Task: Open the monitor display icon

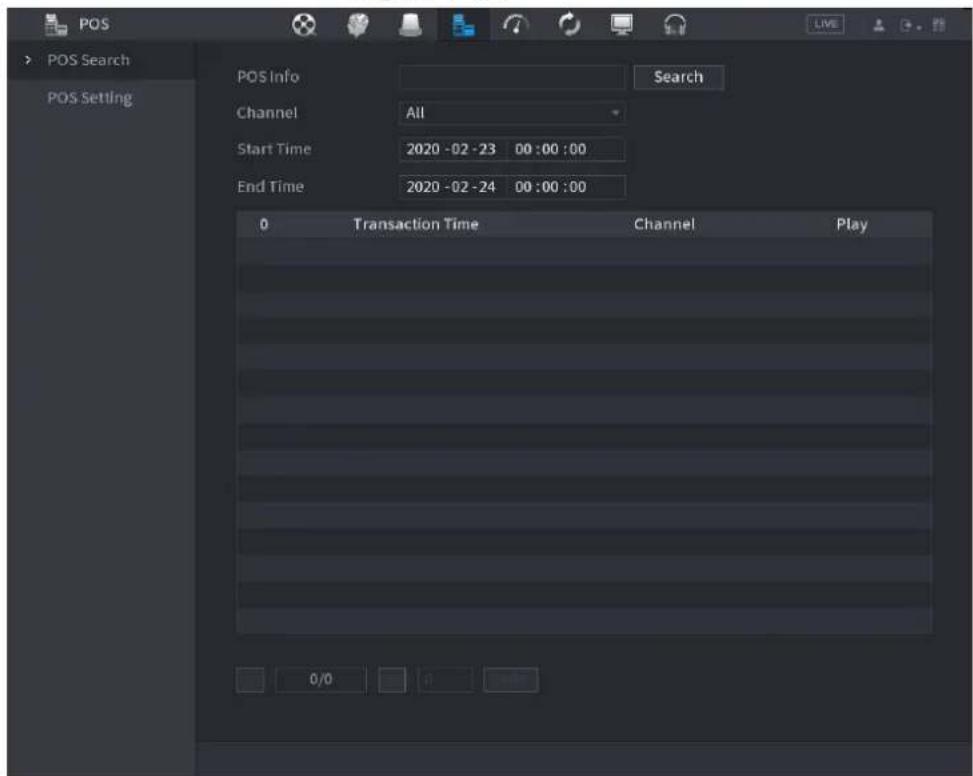Action: pos(622,25)
